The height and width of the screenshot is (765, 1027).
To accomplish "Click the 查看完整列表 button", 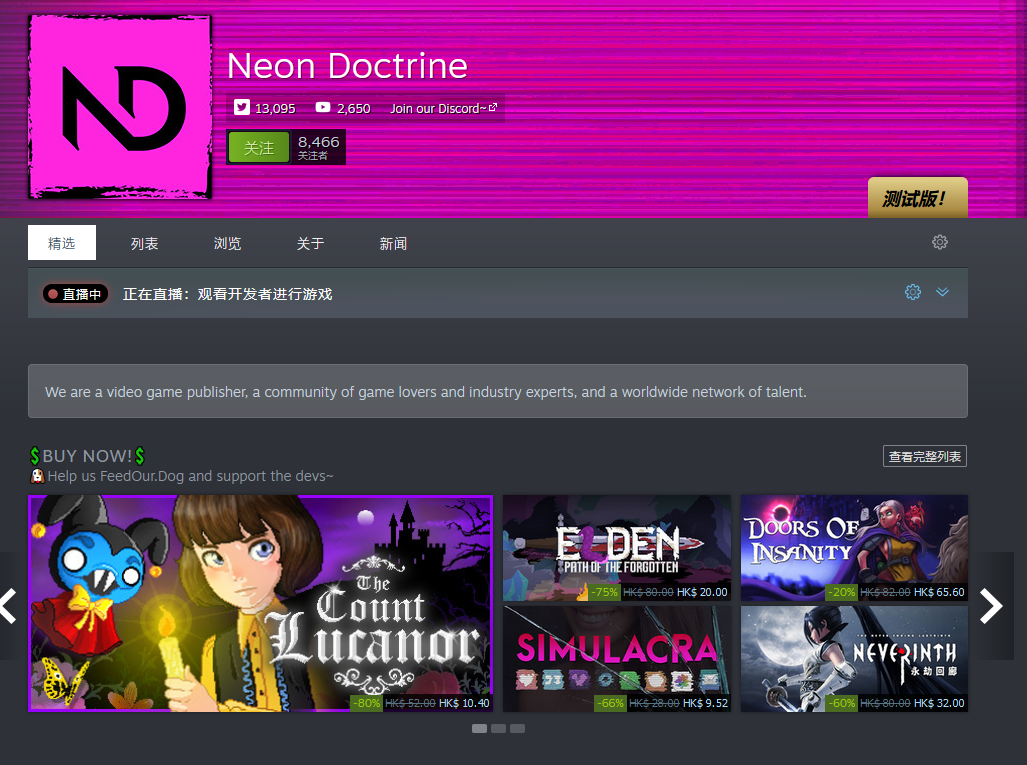I will click(x=924, y=457).
